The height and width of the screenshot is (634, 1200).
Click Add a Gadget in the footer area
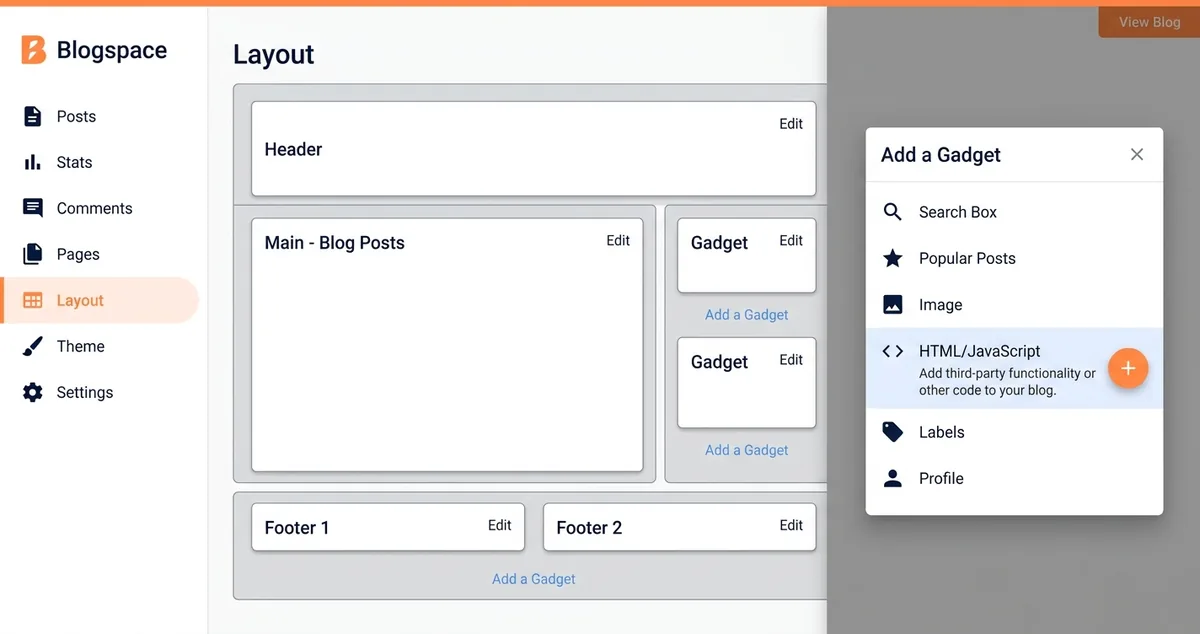[534, 579]
